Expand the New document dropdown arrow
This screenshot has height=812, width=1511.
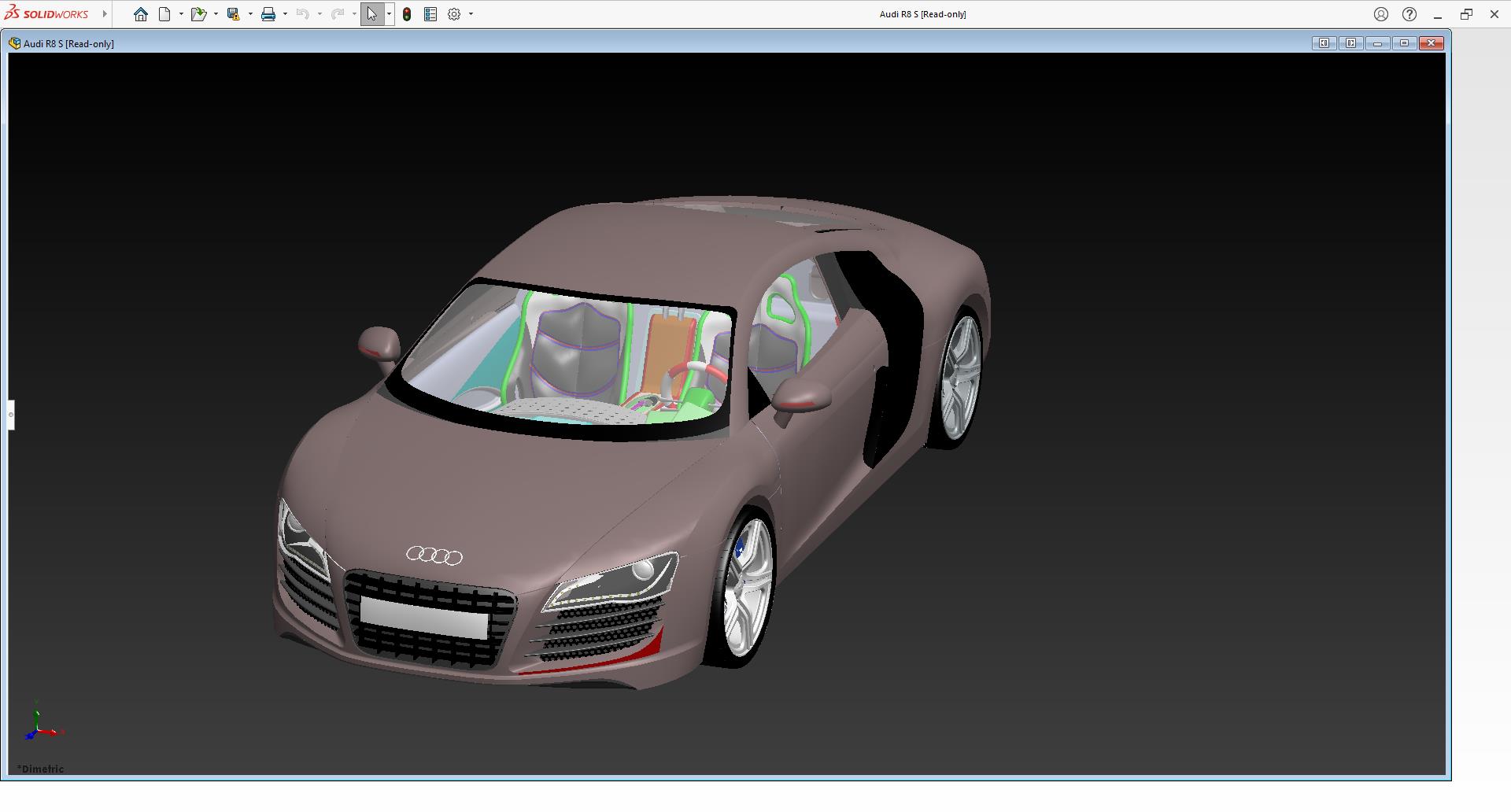coord(181,14)
